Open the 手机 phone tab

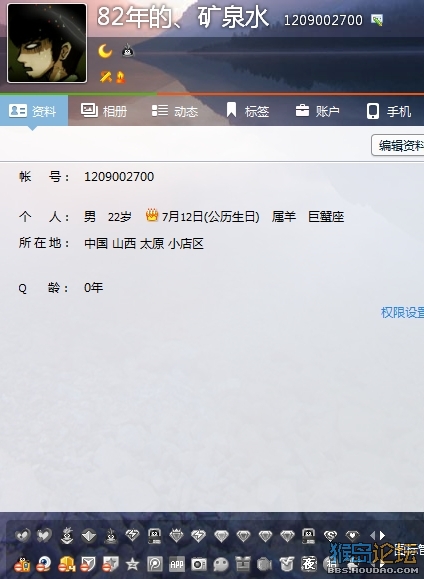(x=389, y=111)
